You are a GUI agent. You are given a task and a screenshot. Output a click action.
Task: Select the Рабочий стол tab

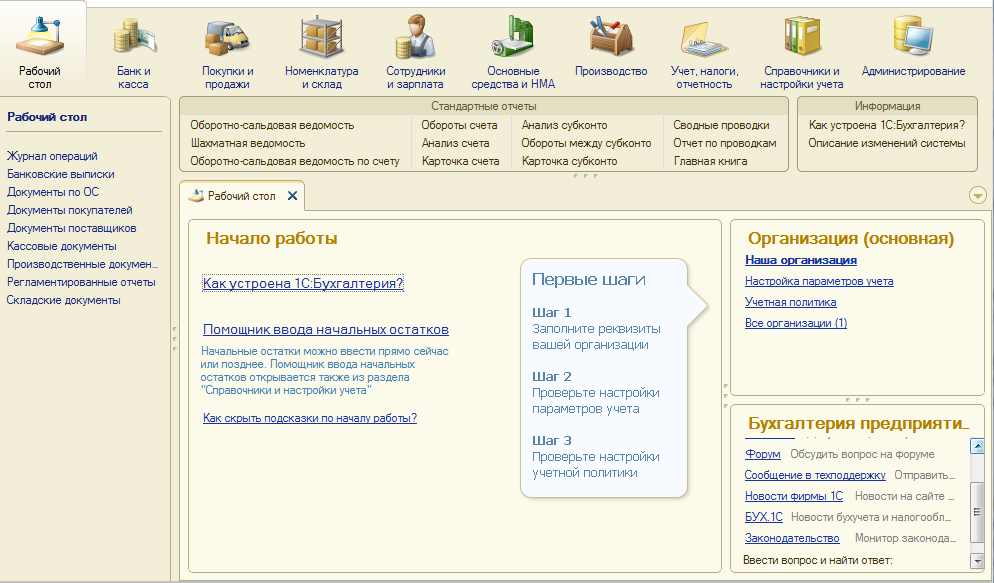click(242, 196)
